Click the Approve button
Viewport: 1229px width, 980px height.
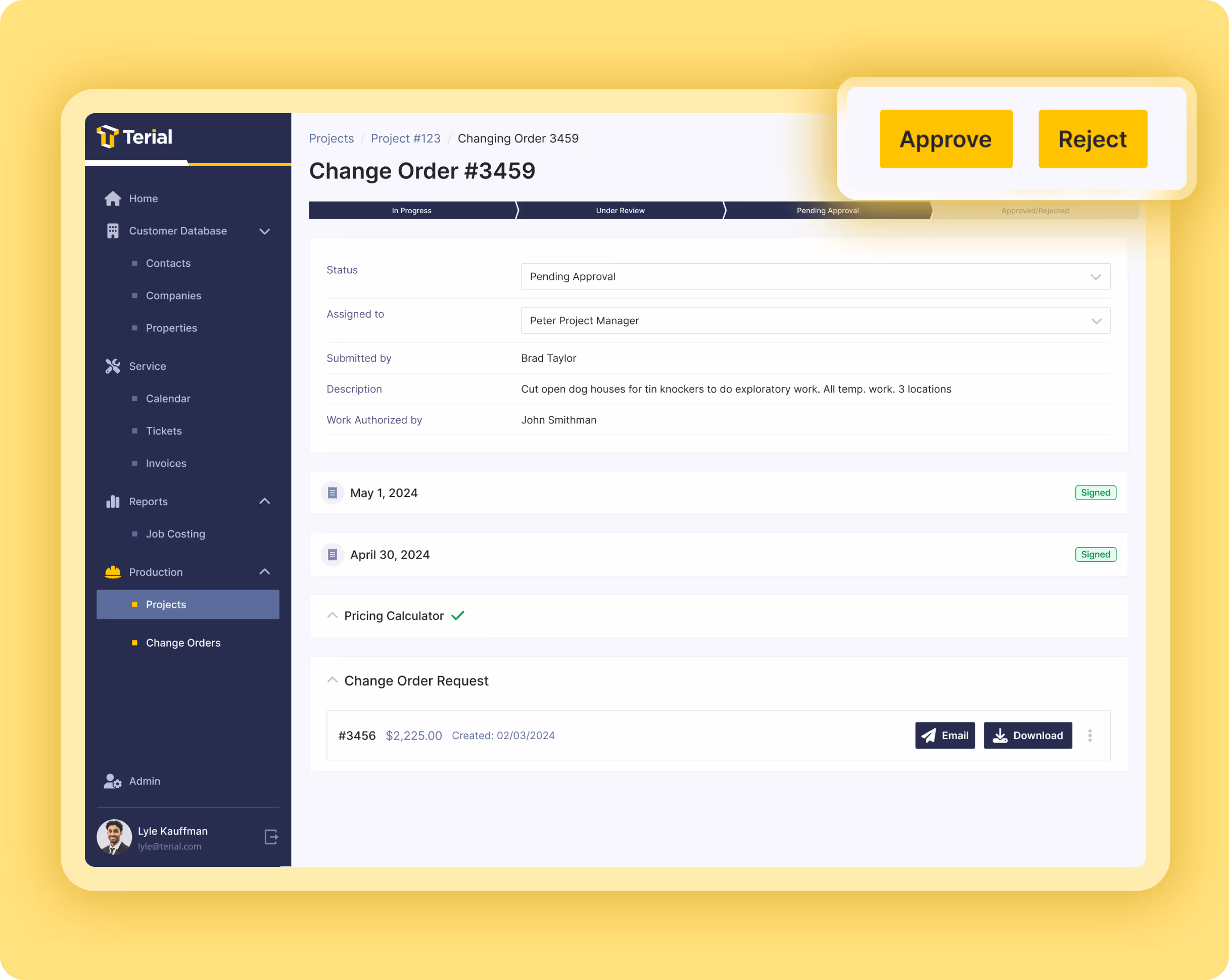point(947,138)
